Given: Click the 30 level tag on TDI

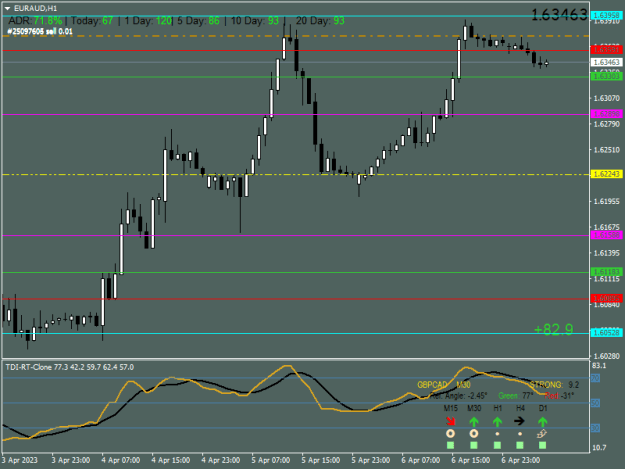Looking at the screenshot, I should pos(595,428).
